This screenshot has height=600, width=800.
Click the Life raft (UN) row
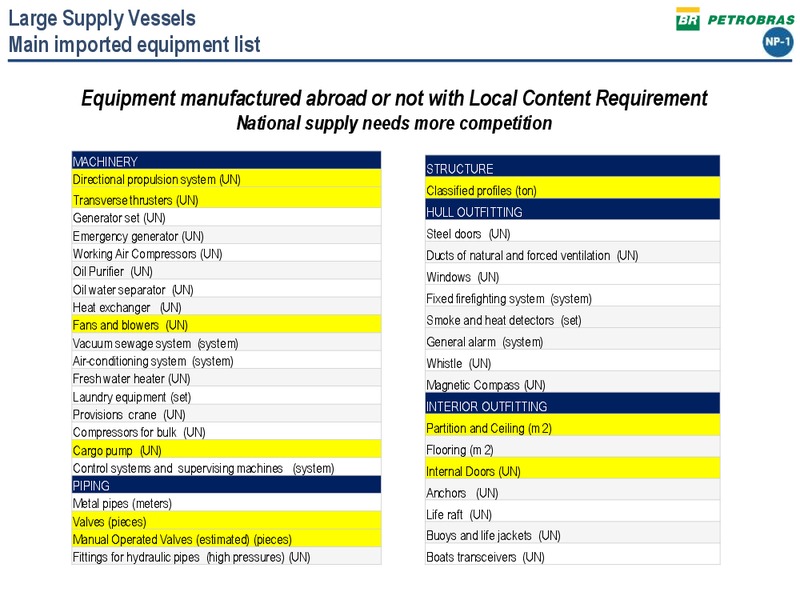572,512
